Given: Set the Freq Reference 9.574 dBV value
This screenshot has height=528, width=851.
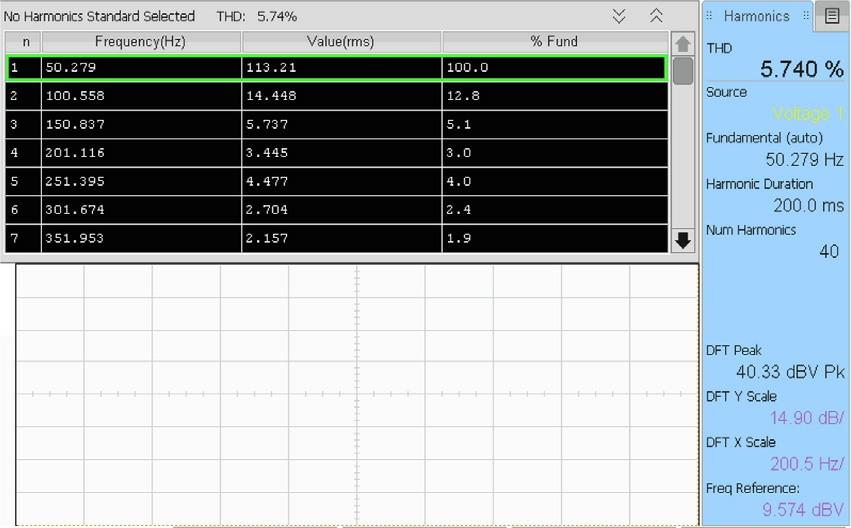Looking at the screenshot, I should coord(802,509).
